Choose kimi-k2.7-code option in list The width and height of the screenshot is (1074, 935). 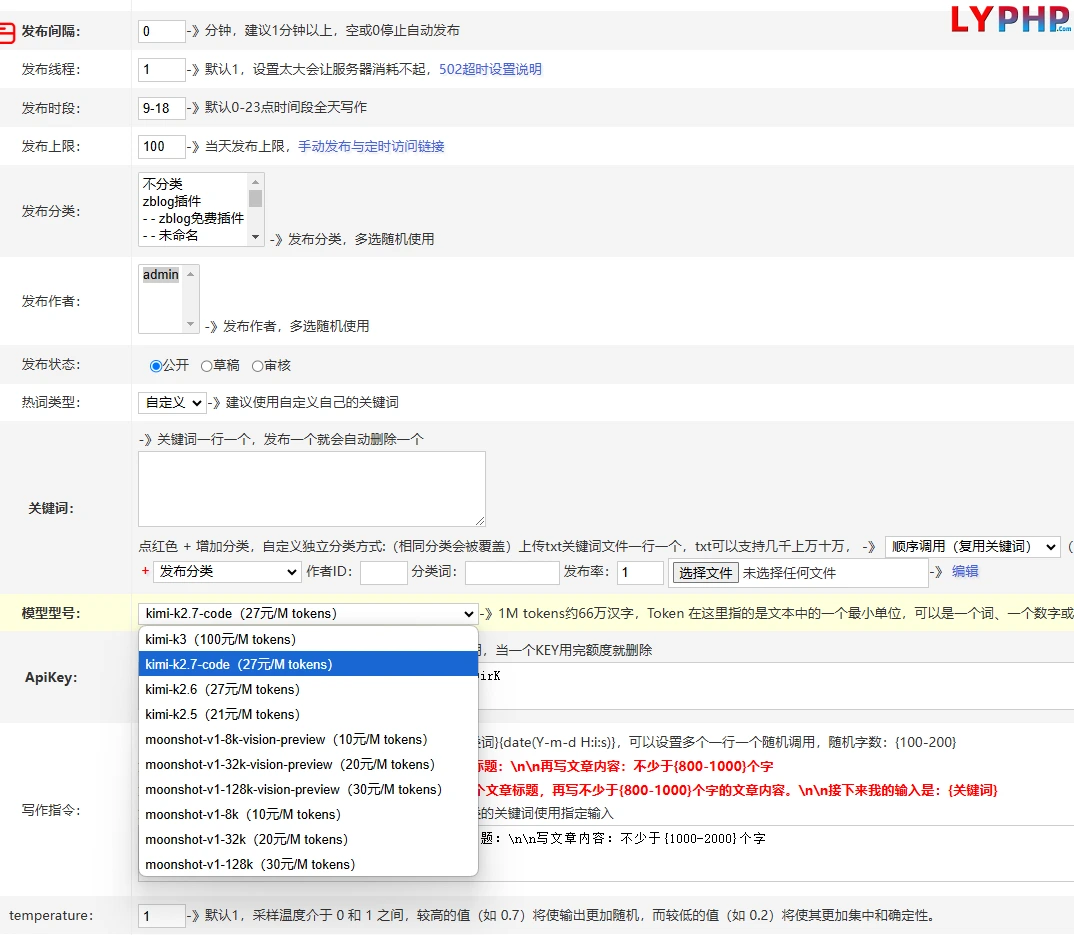pos(308,664)
